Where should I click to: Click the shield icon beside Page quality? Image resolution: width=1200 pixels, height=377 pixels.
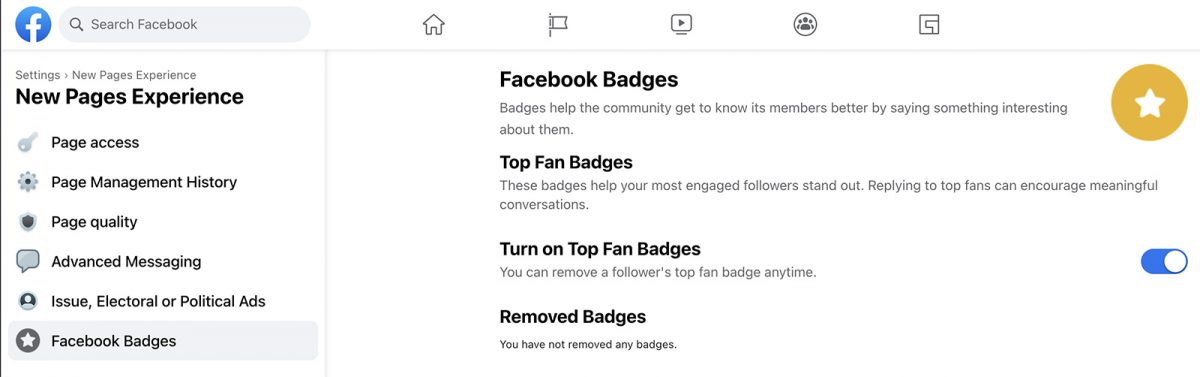point(28,222)
